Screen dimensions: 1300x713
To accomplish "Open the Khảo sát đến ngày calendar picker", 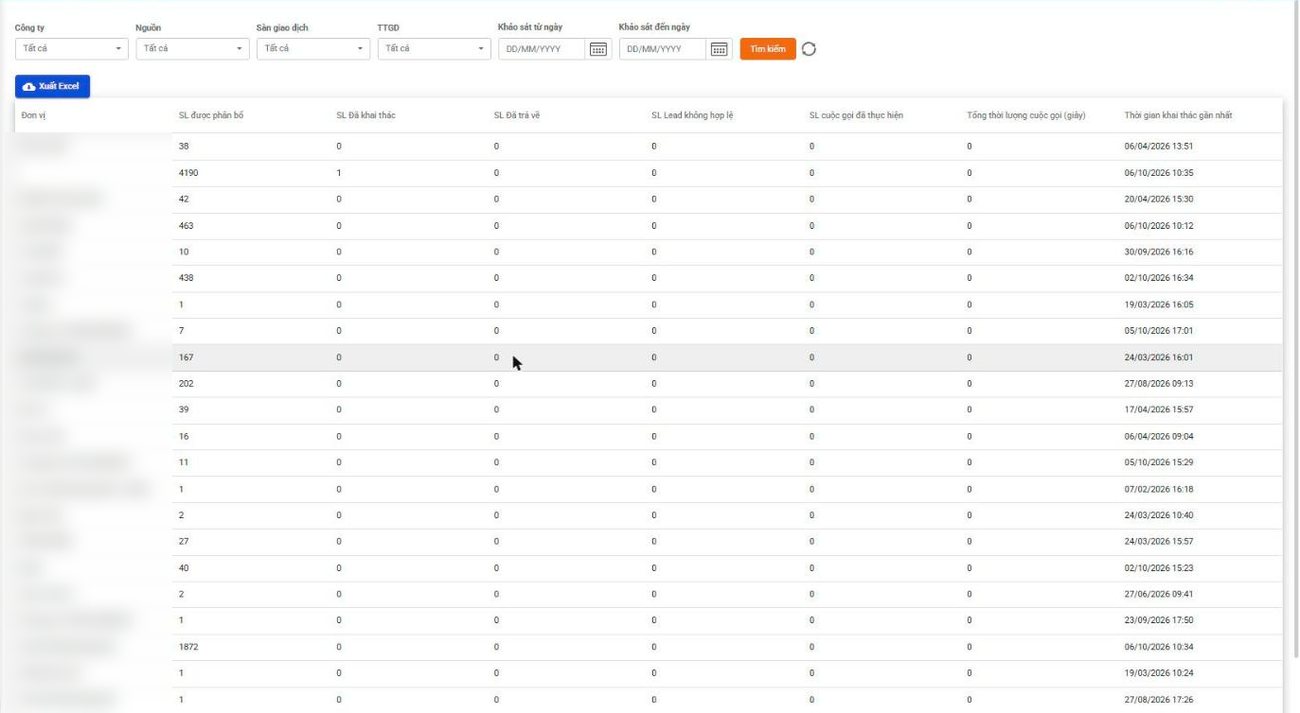I will [720, 49].
